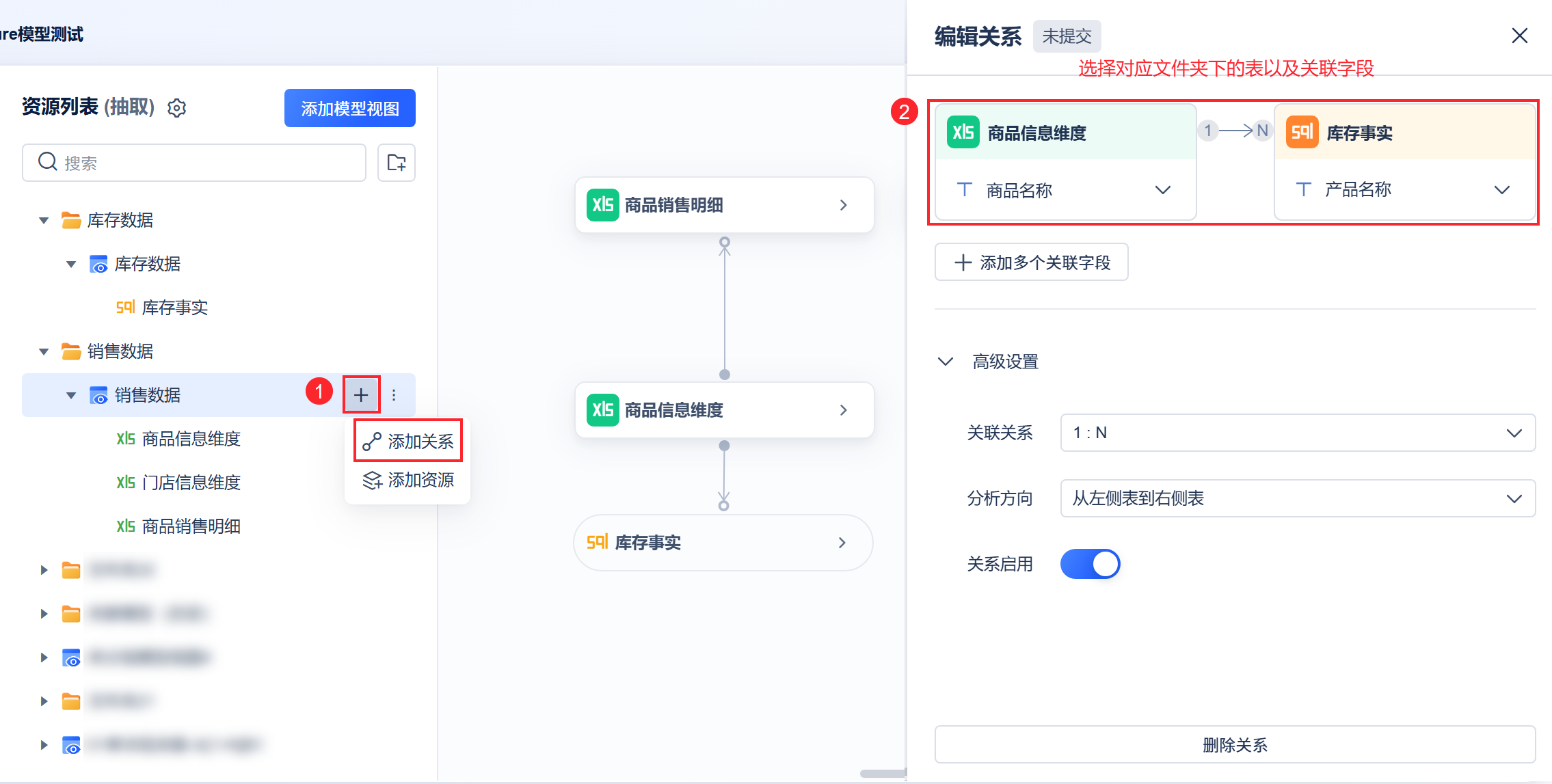The width and height of the screenshot is (1552, 784).
Task: Close the 编辑关系 panel
Action: [x=1519, y=36]
